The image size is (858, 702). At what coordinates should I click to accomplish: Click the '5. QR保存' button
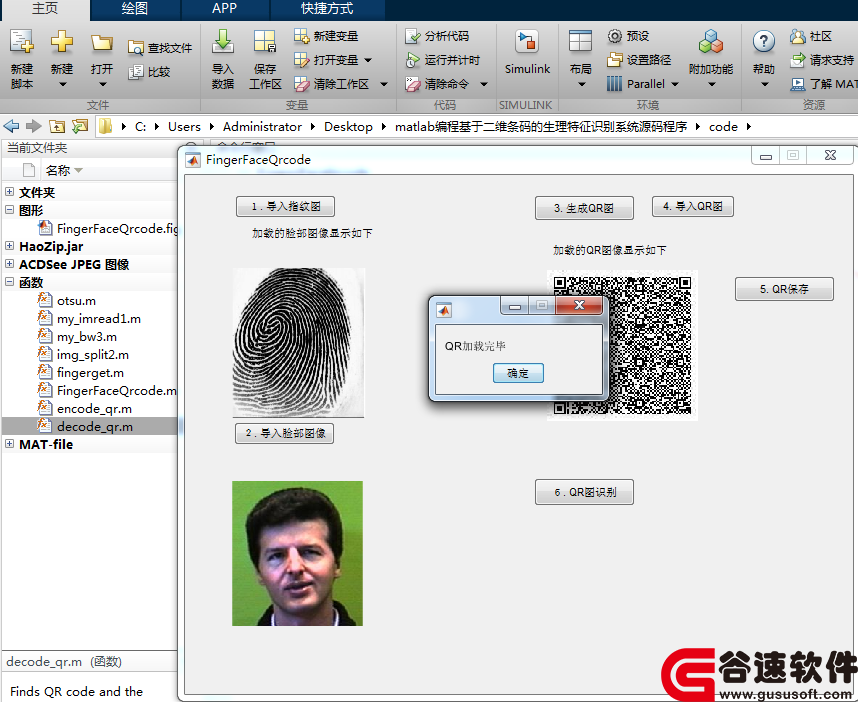[x=784, y=289]
